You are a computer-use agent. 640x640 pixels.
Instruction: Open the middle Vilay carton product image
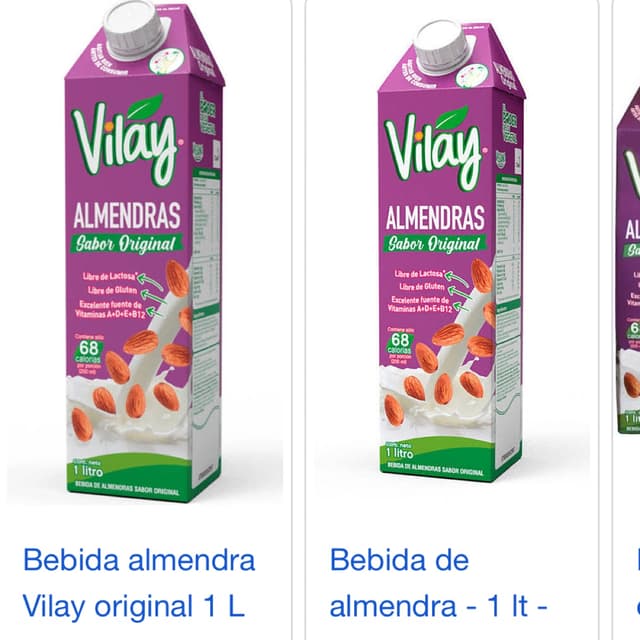pos(452,253)
